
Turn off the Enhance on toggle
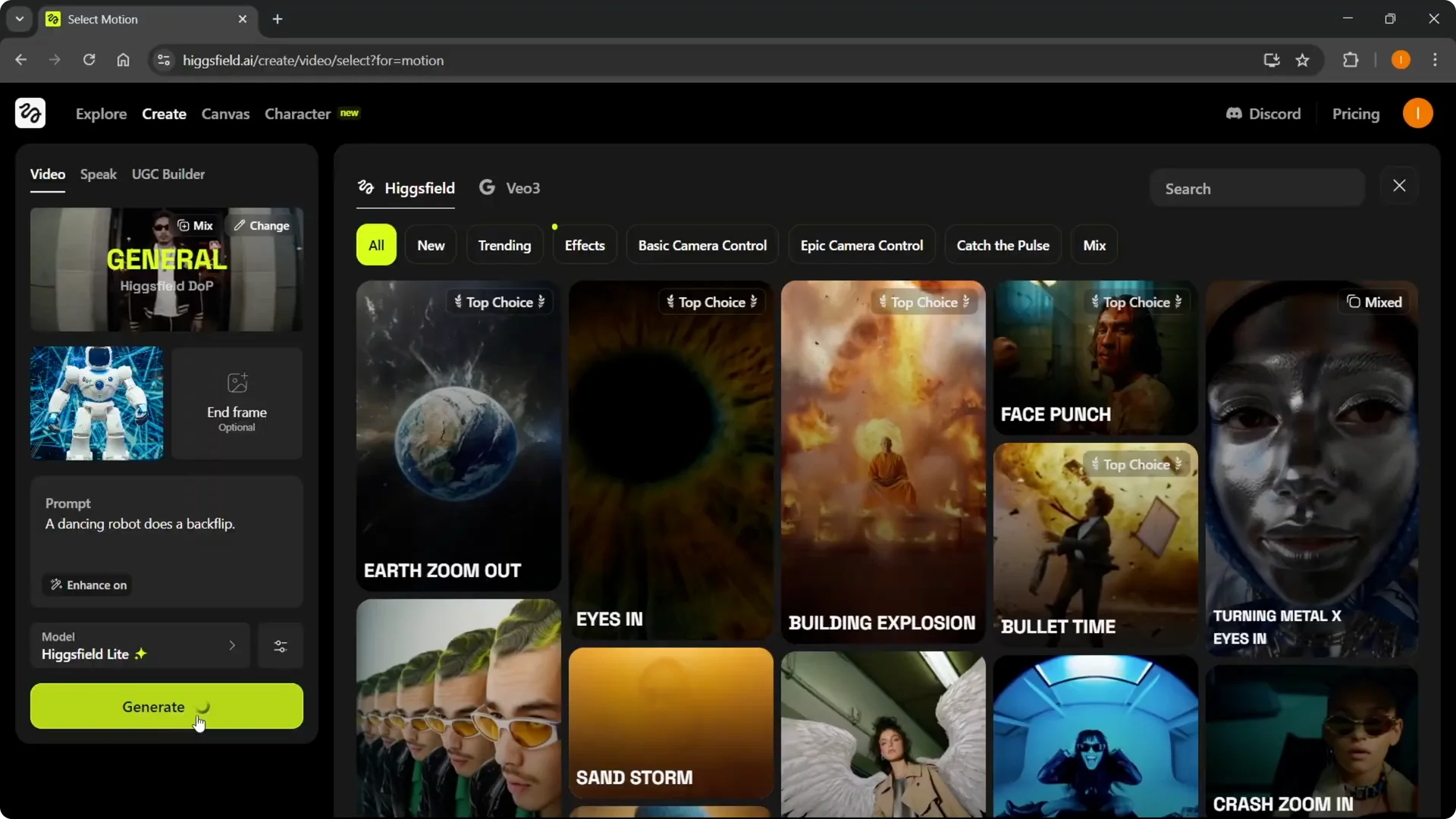point(87,585)
